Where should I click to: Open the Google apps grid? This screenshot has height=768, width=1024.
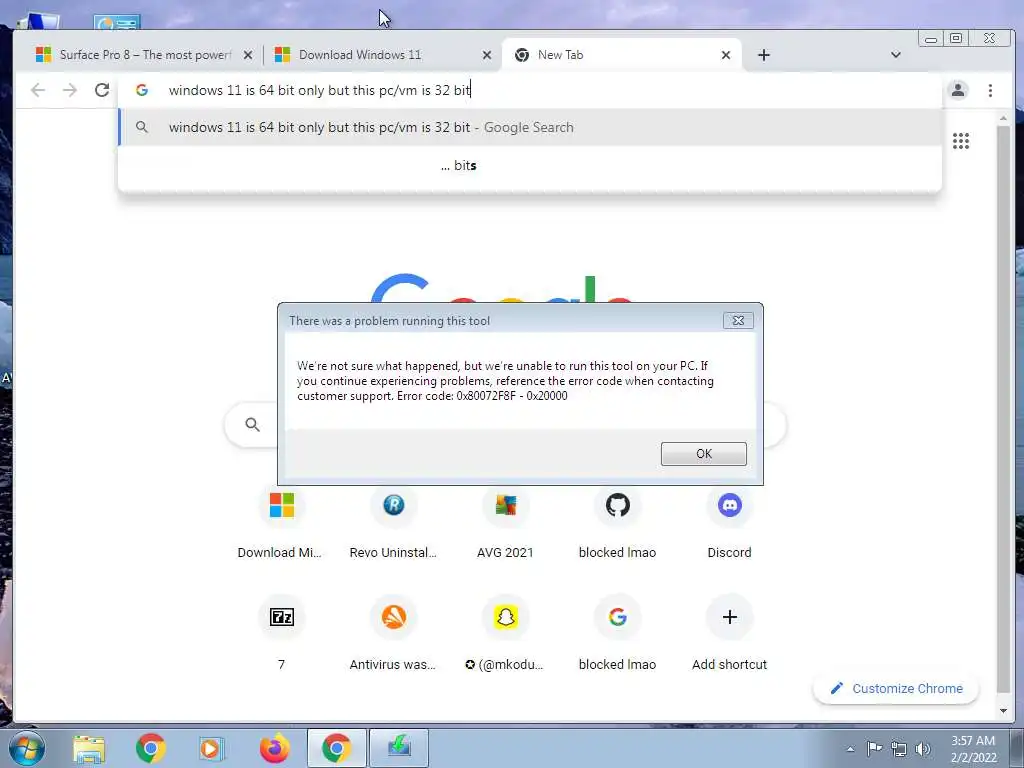[960, 141]
